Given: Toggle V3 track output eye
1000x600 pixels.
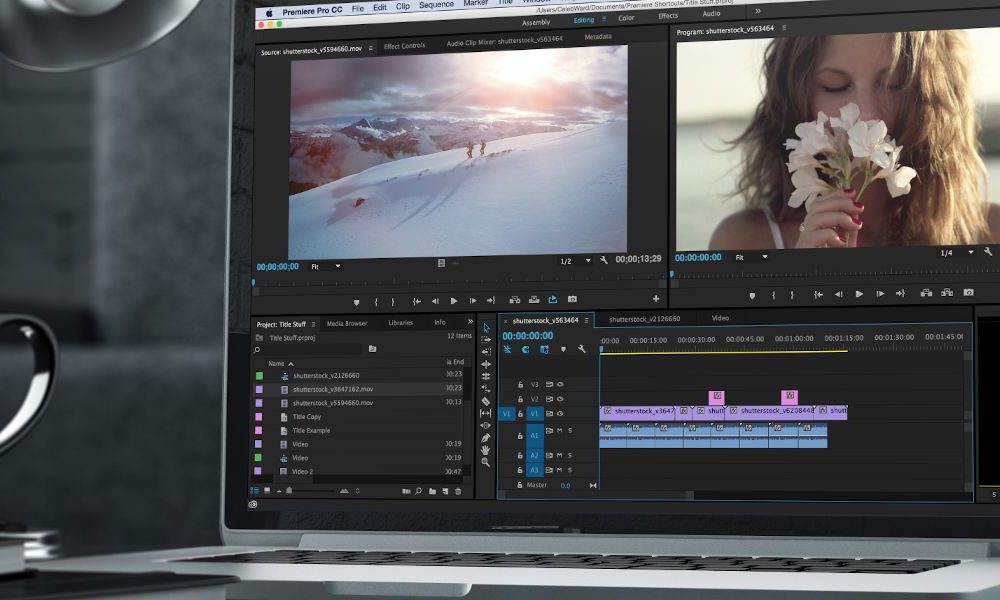Looking at the screenshot, I should click(560, 384).
